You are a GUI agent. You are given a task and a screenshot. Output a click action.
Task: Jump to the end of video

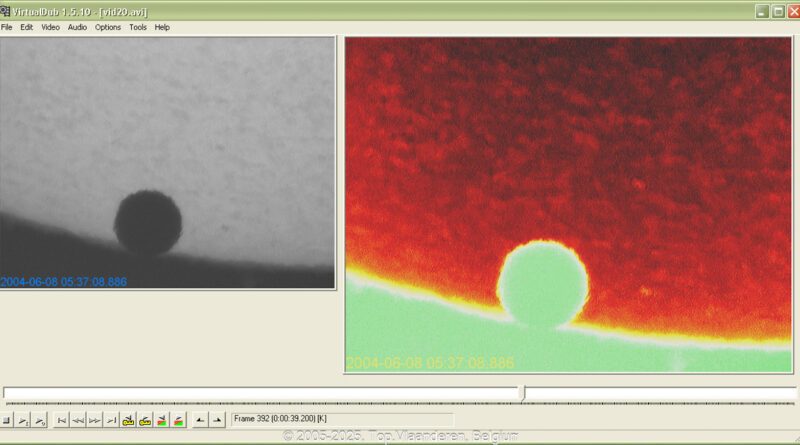tap(111, 421)
